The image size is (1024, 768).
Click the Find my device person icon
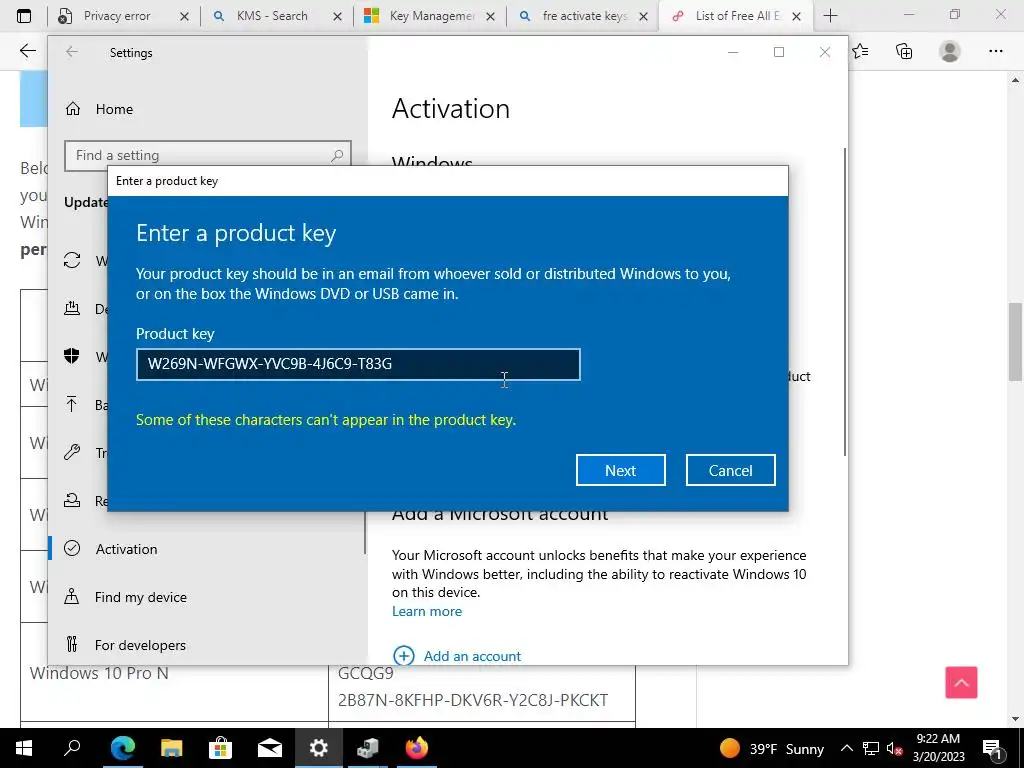pos(72,596)
